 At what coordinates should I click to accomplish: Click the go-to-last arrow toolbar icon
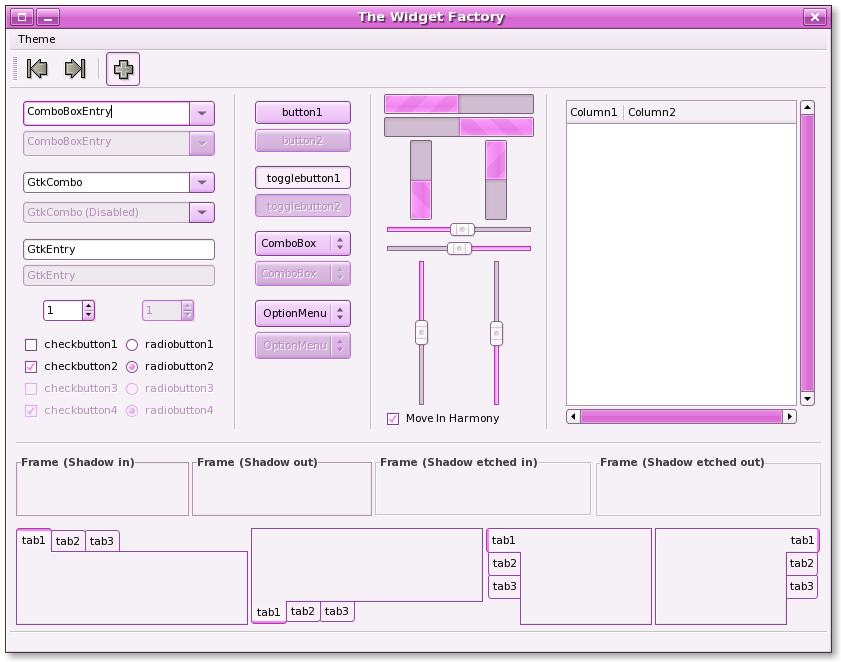click(x=75, y=69)
